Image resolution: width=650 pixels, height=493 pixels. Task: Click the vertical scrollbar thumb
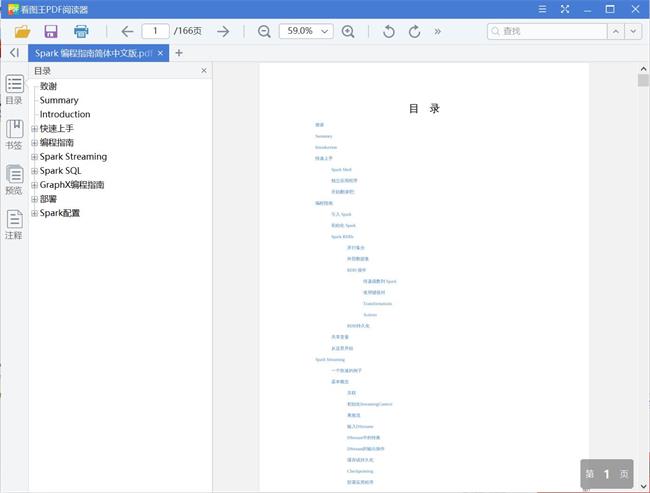tap(643, 80)
